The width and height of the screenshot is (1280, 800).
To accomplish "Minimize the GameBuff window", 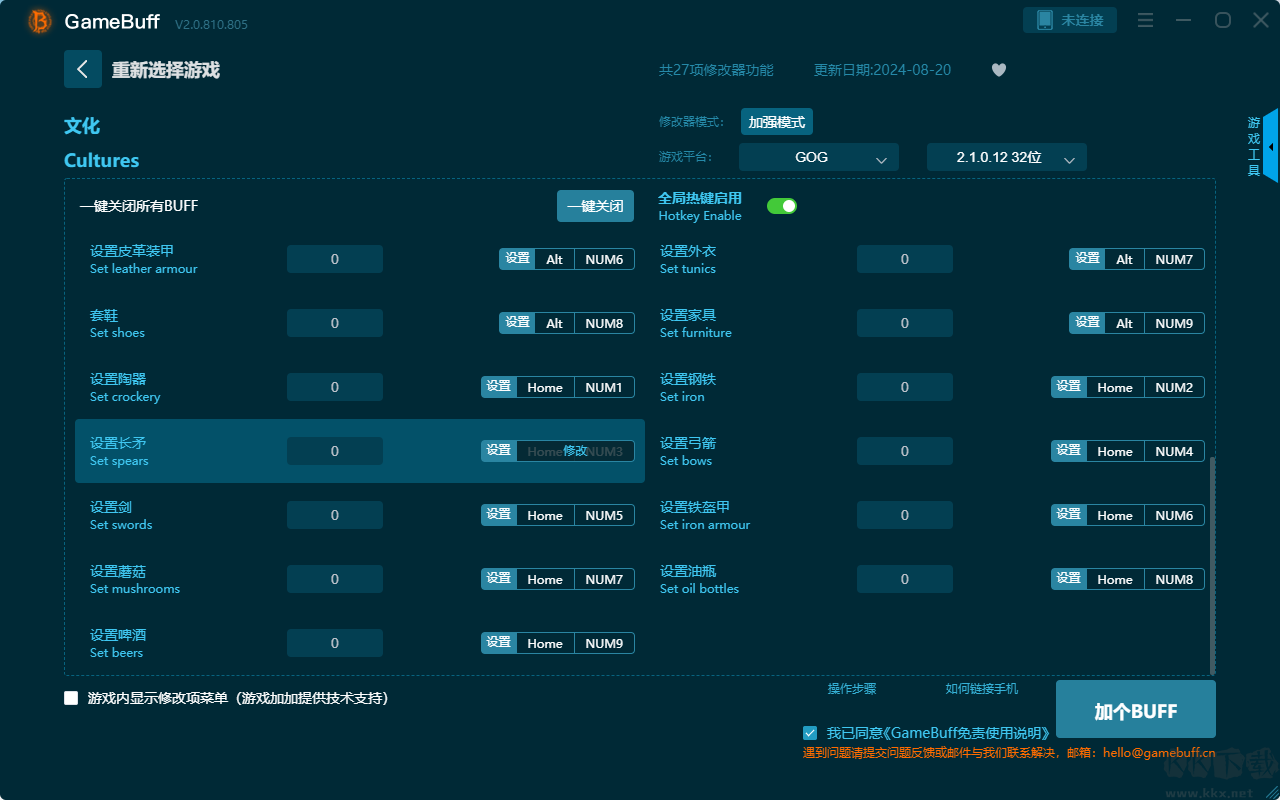I will tap(1184, 20).
